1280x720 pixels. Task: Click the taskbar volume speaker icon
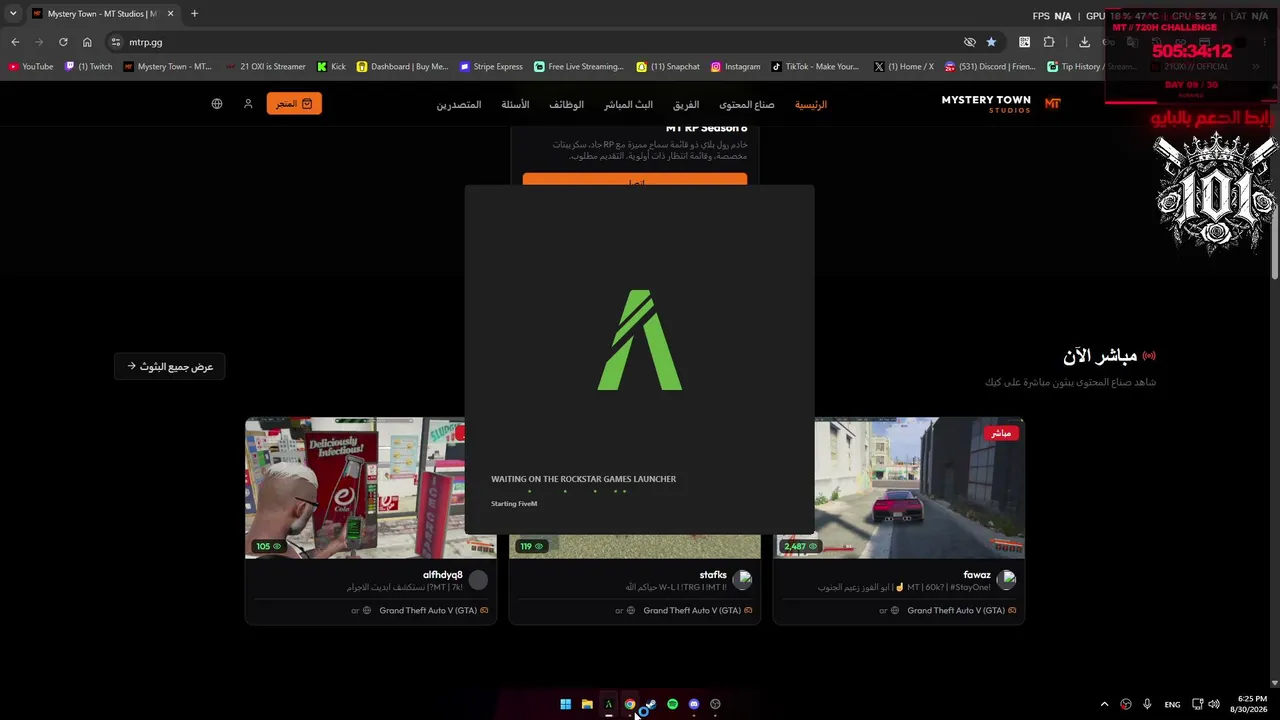(x=1213, y=704)
